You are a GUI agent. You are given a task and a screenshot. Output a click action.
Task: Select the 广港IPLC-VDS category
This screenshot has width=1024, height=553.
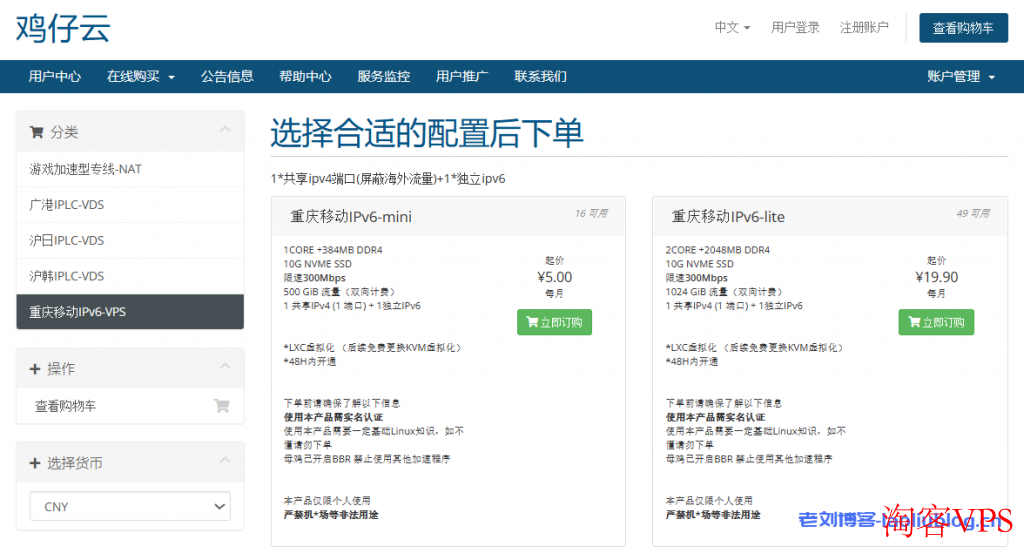click(130, 205)
